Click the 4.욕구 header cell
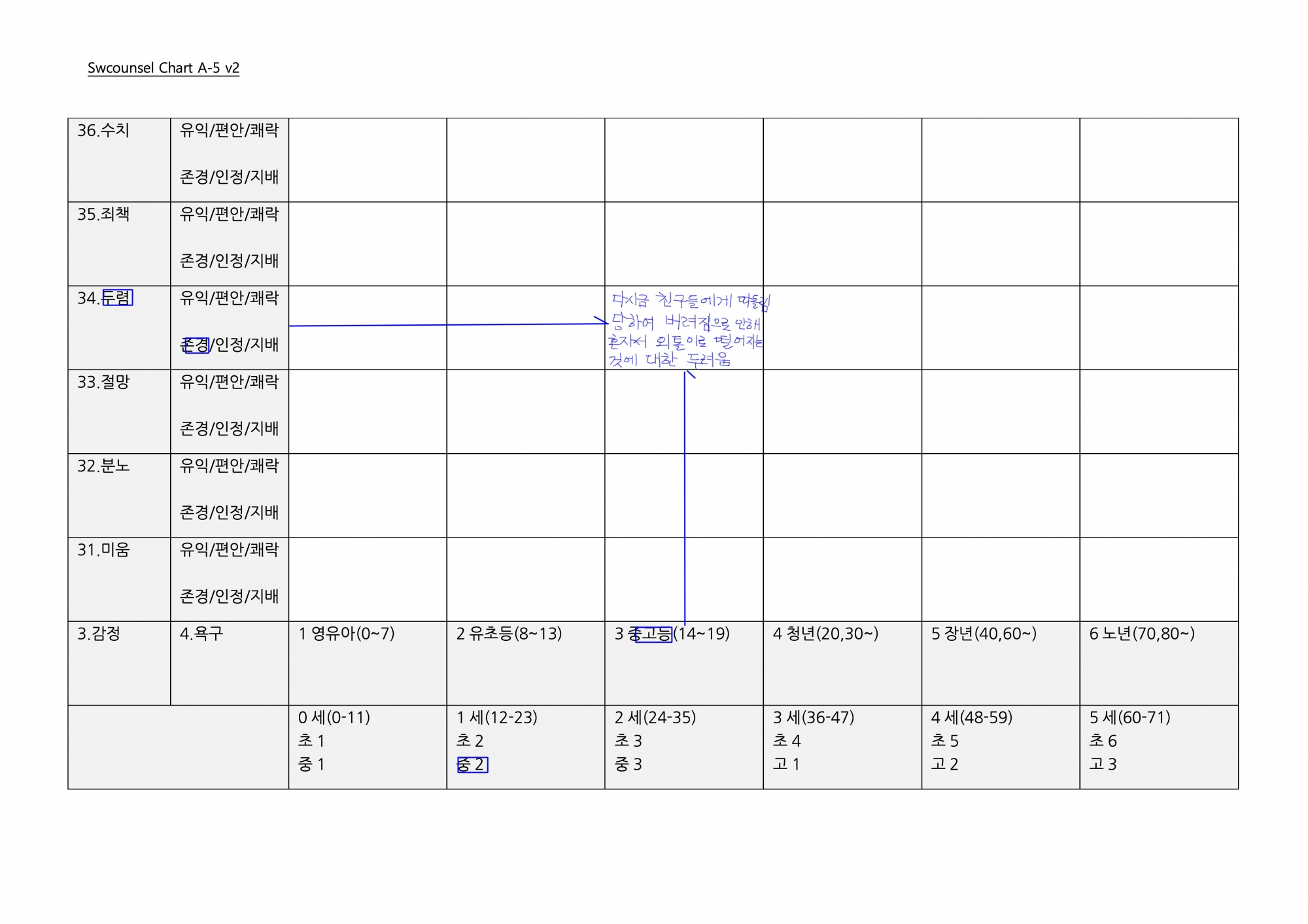This screenshot has width=1308, height=924. [x=201, y=634]
